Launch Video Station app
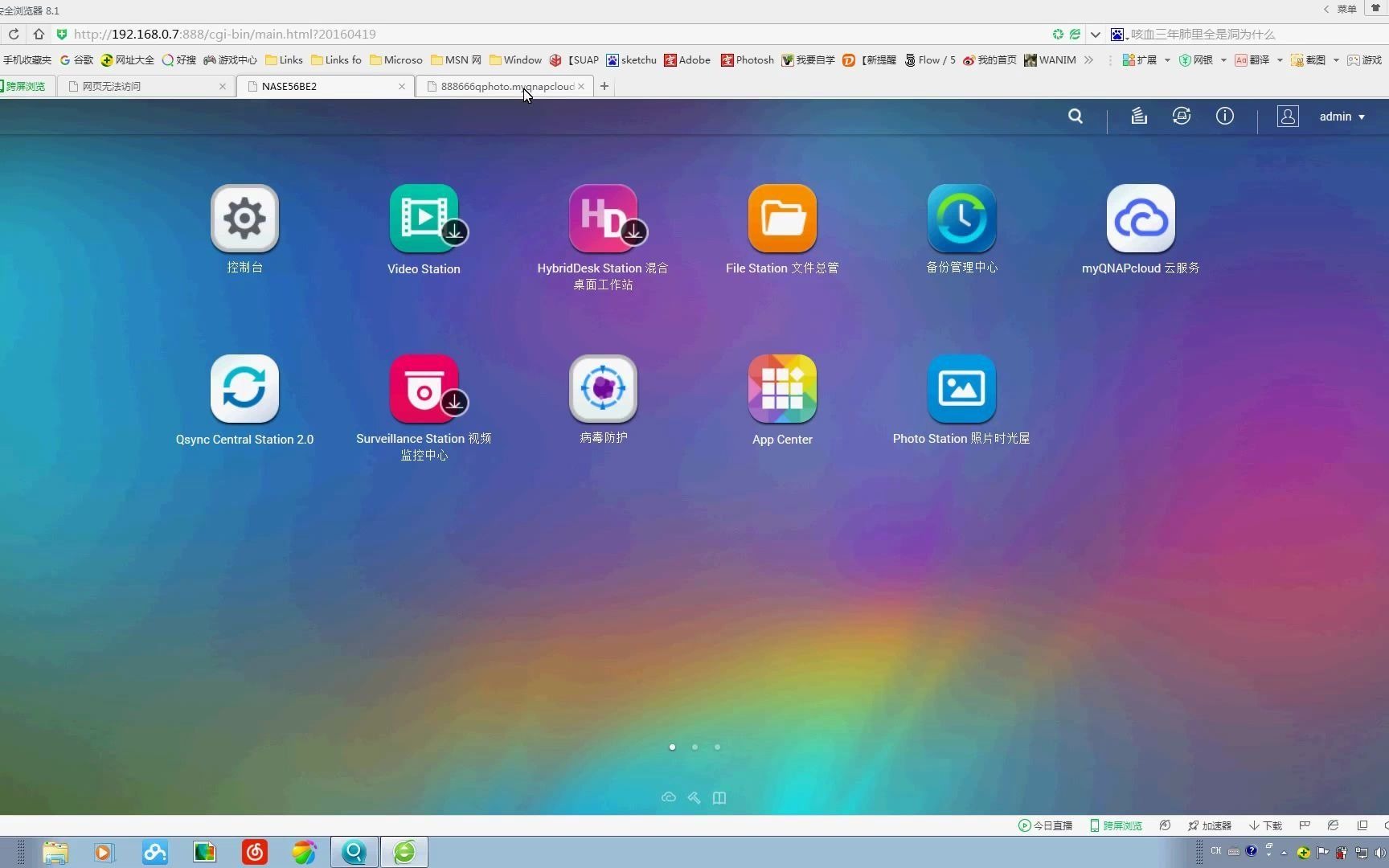The image size is (1389, 868). (x=424, y=219)
